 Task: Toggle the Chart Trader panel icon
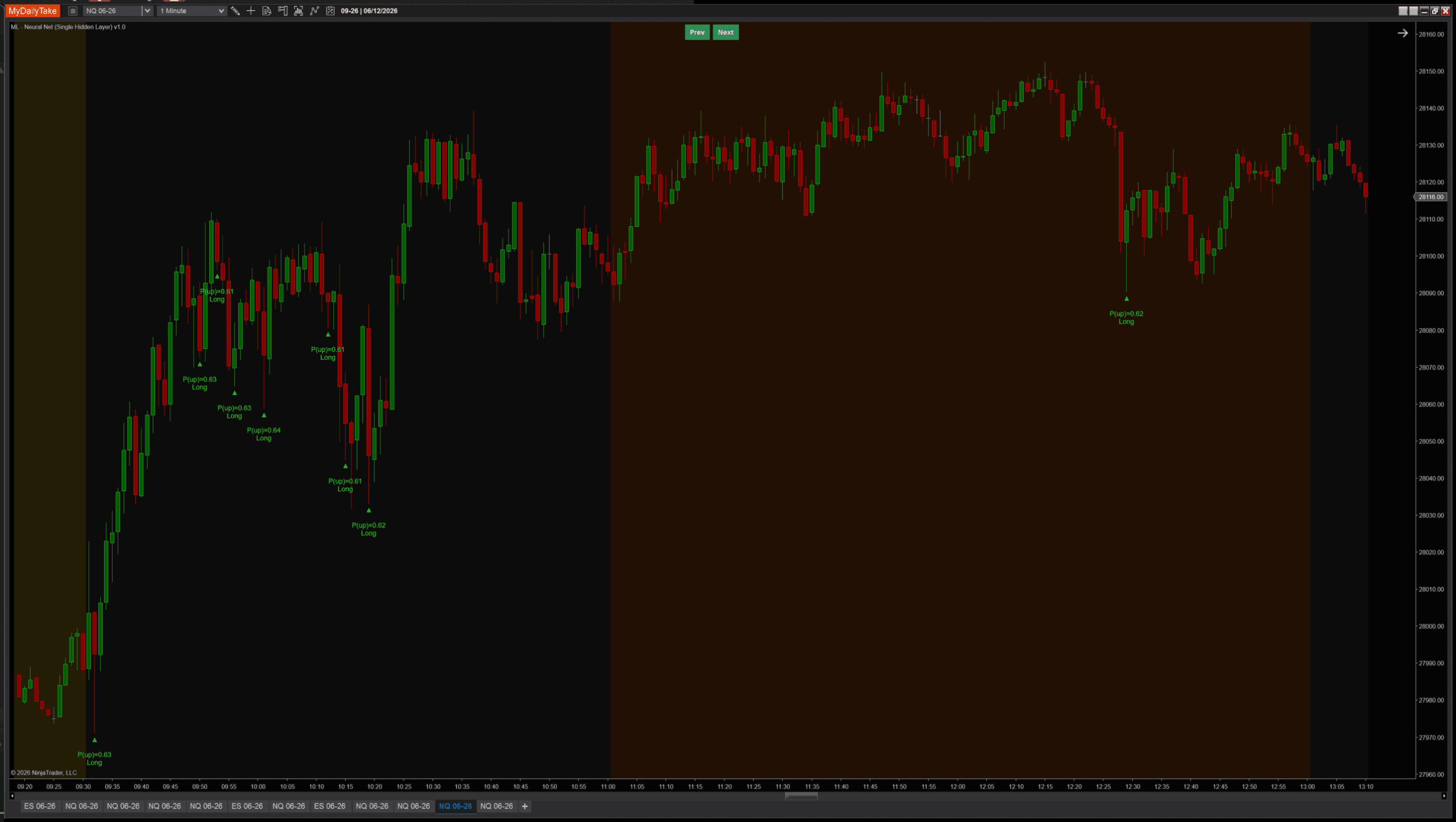tap(283, 11)
